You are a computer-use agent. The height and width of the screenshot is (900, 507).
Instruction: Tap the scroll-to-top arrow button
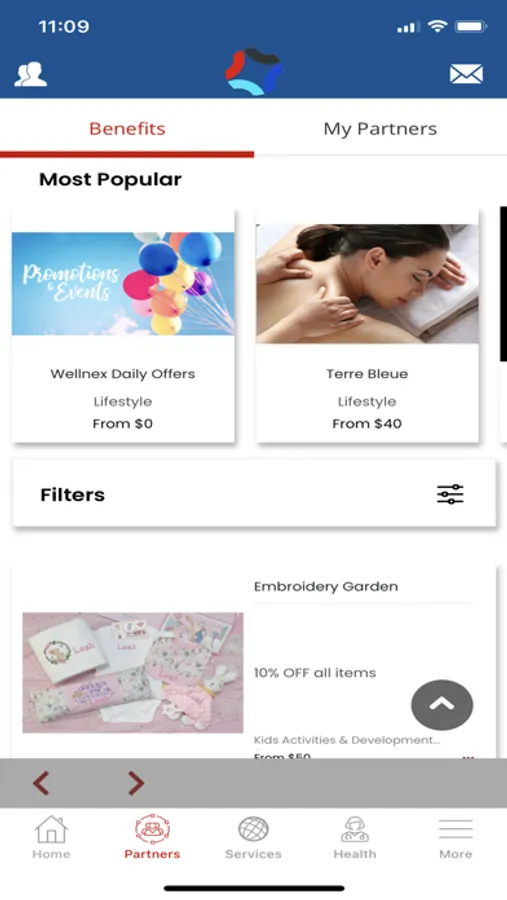click(442, 705)
